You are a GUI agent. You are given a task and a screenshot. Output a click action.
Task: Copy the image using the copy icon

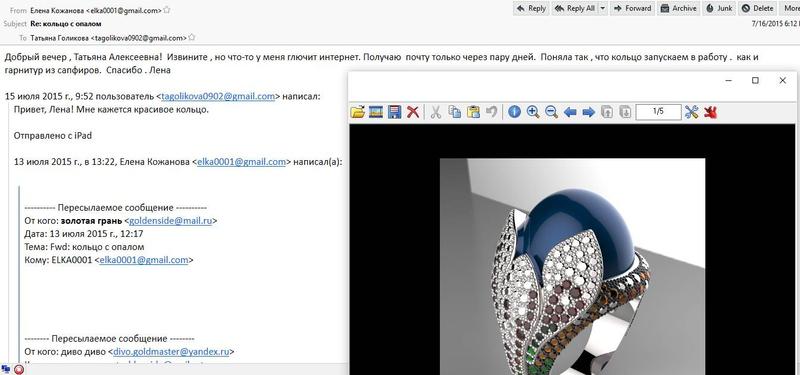tap(454, 112)
